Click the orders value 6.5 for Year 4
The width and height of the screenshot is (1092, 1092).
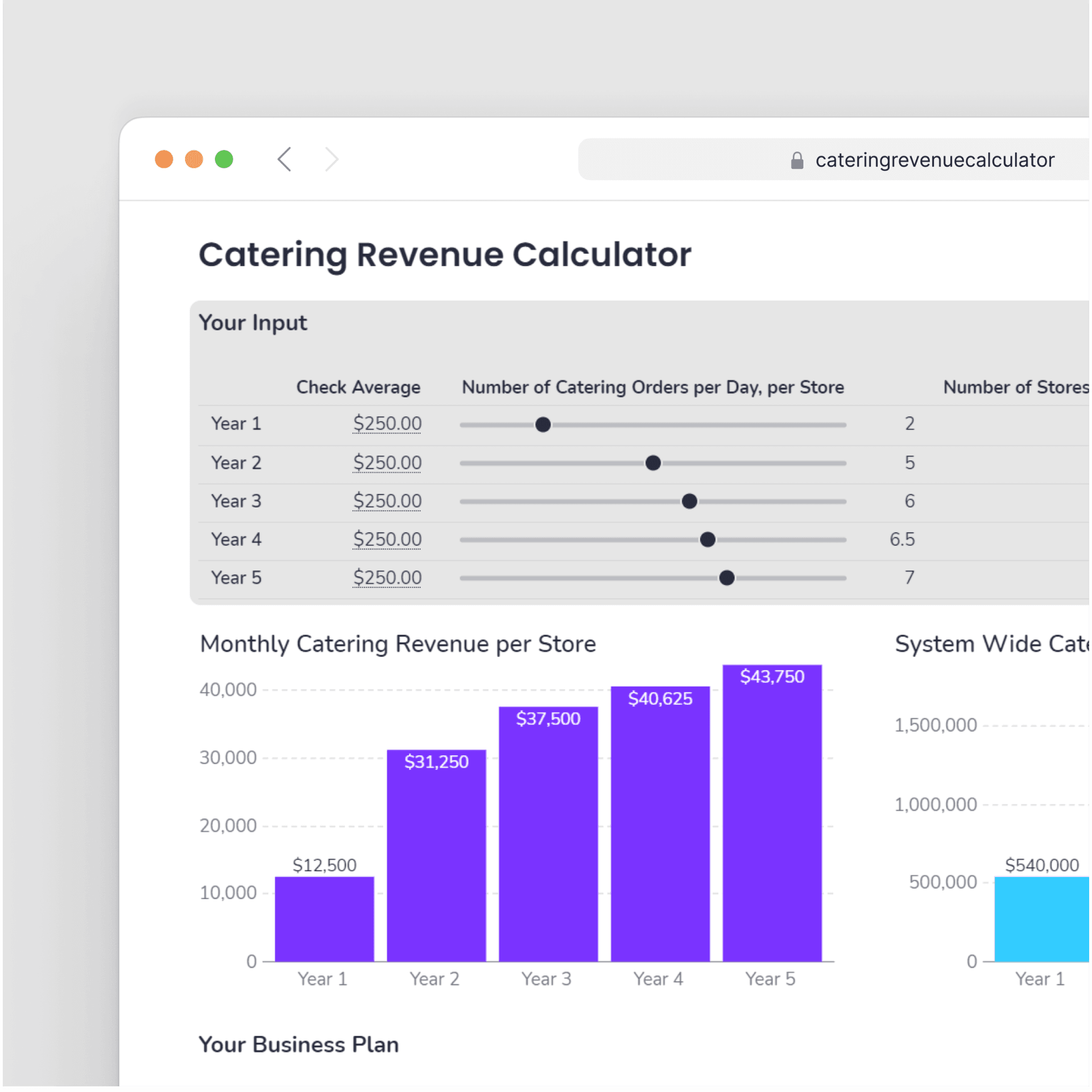tap(904, 540)
